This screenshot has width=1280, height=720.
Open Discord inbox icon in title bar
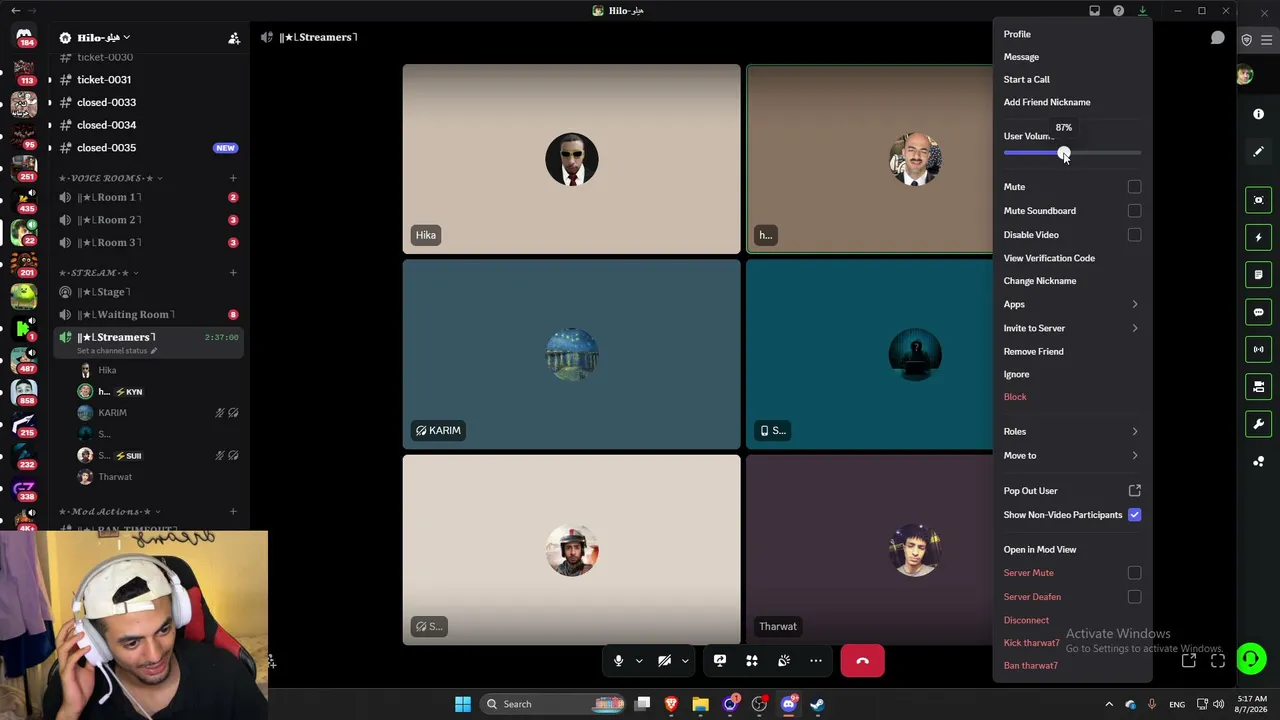click(1095, 11)
